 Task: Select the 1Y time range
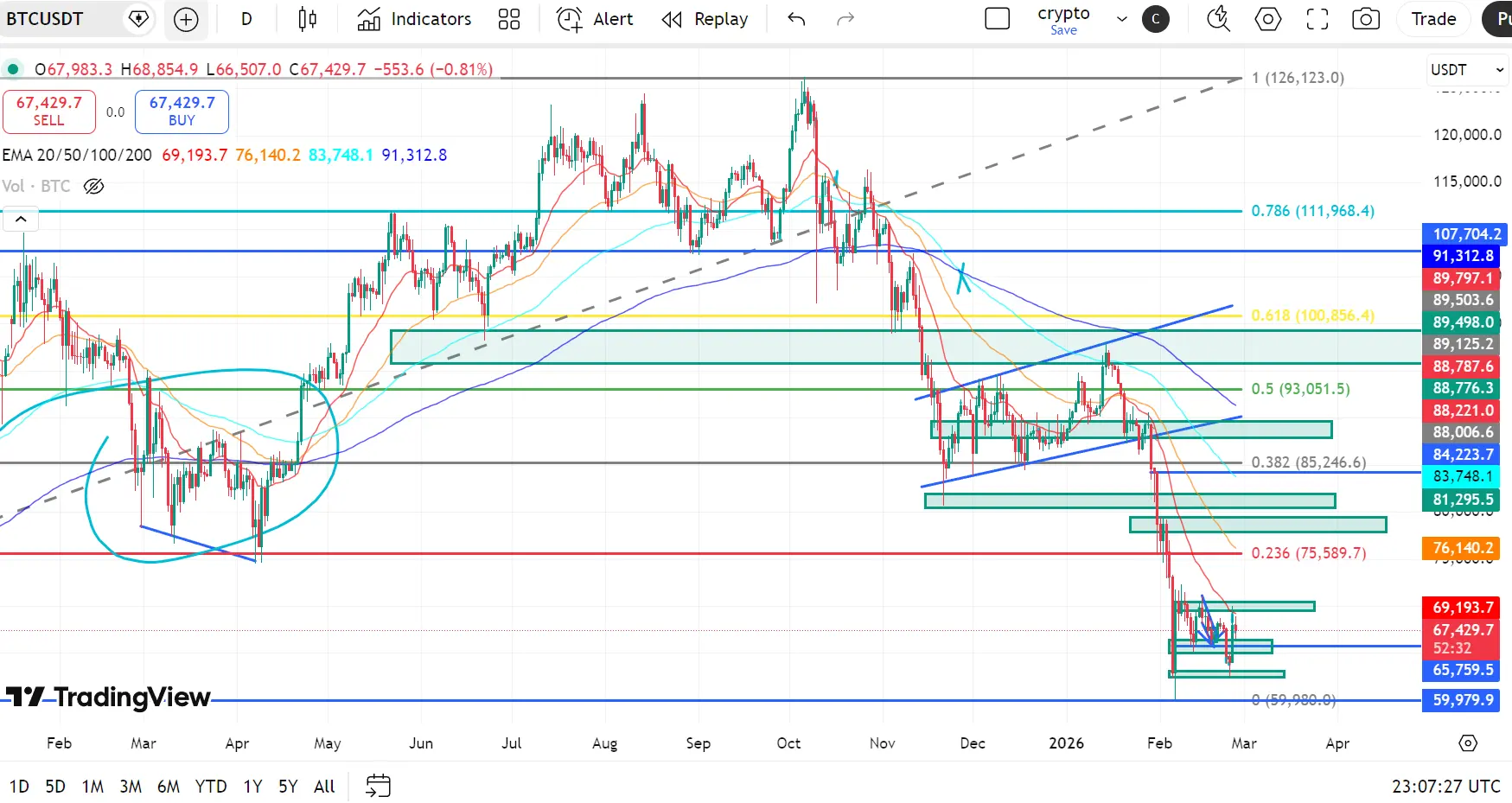[x=252, y=786]
